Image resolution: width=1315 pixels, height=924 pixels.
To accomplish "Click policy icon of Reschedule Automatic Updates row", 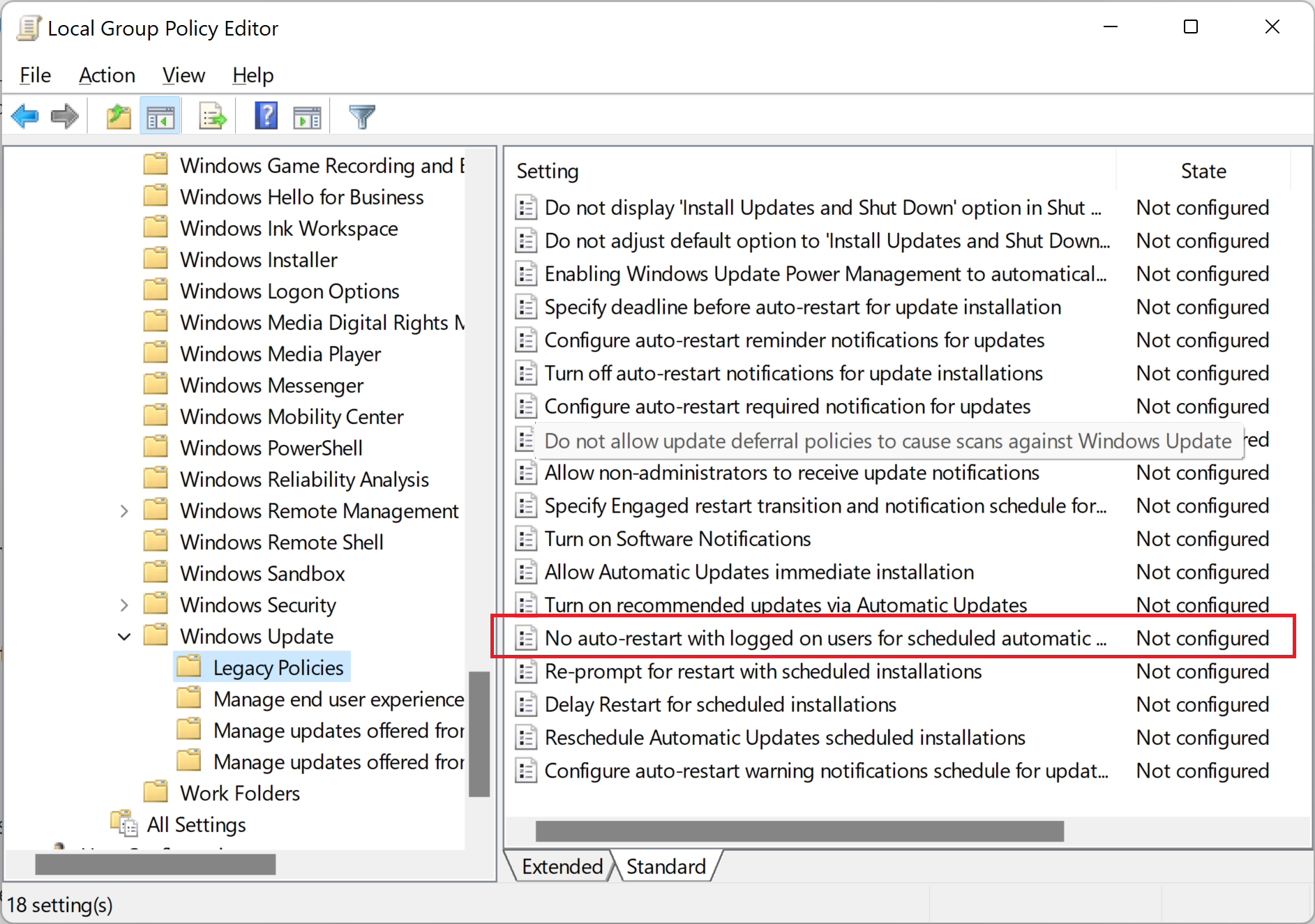I will tap(526, 738).
